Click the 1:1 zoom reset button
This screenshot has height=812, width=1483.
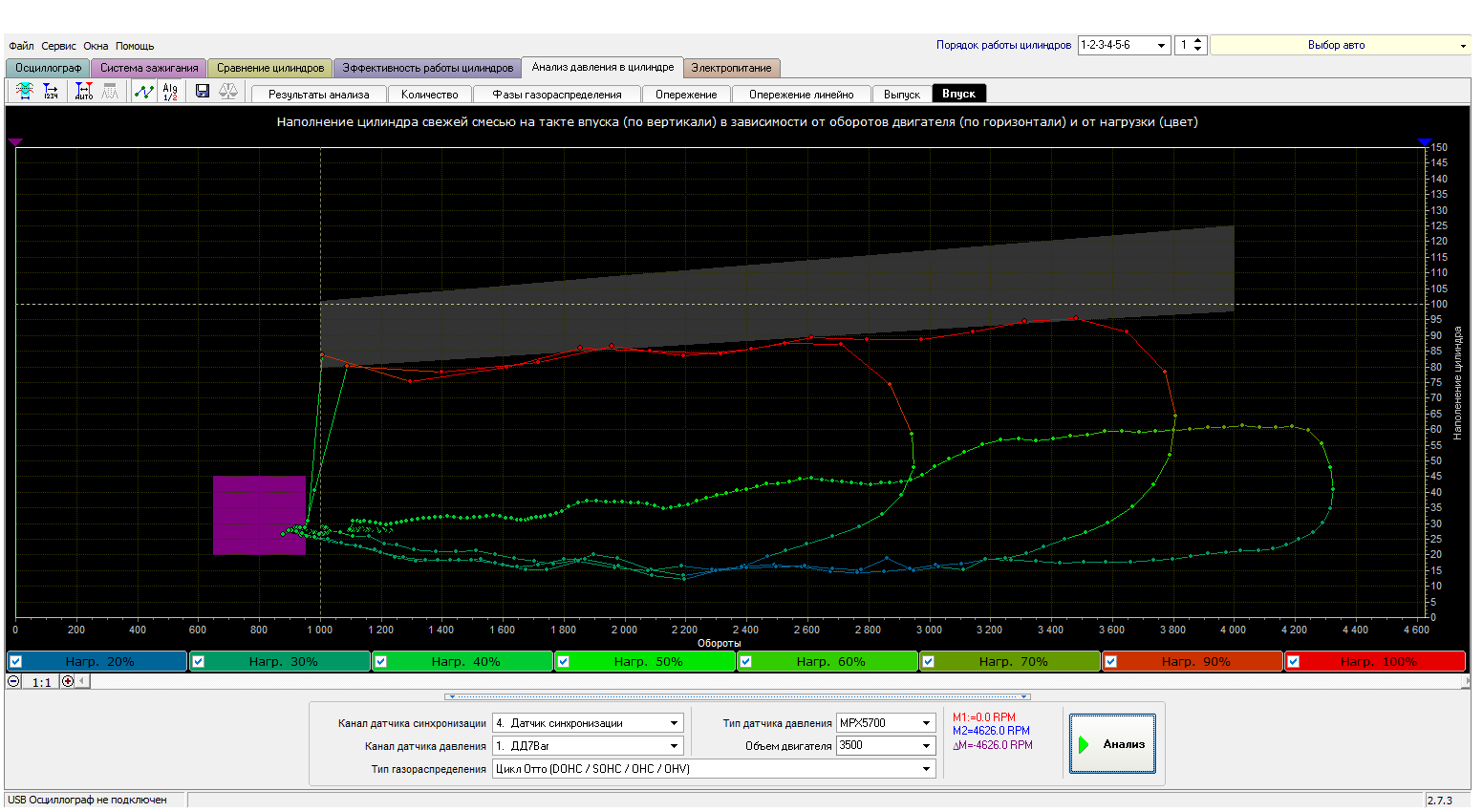click(x=41, y=682)
